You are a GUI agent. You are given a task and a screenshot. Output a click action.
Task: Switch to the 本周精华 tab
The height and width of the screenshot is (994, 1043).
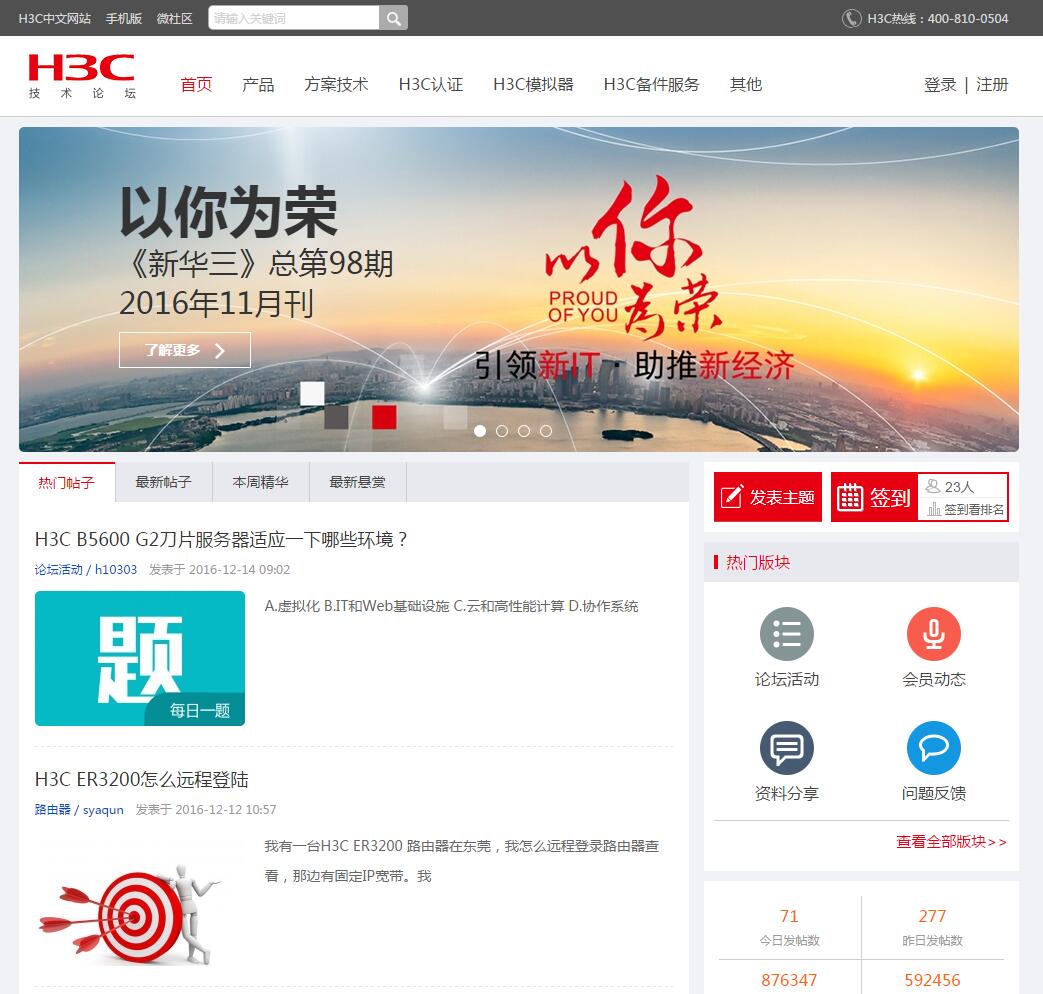pyautogui.click(x=261, y=482)
